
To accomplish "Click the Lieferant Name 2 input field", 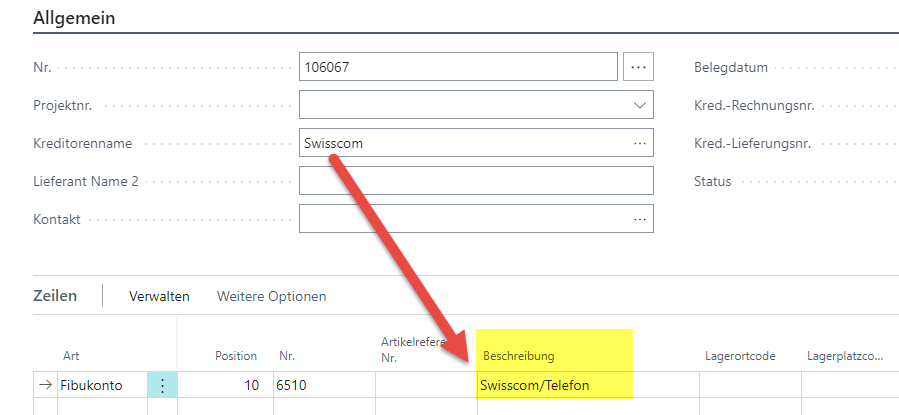I will click(476, 181).
